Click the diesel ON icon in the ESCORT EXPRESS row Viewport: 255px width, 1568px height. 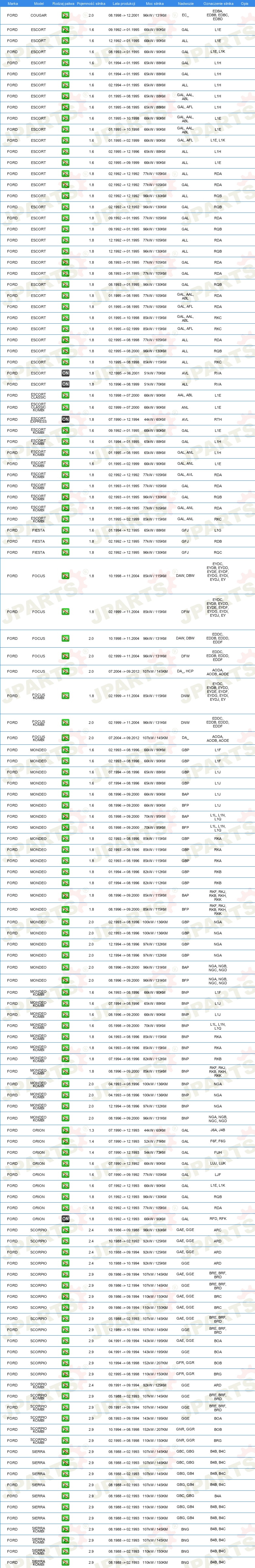(65, 419)
